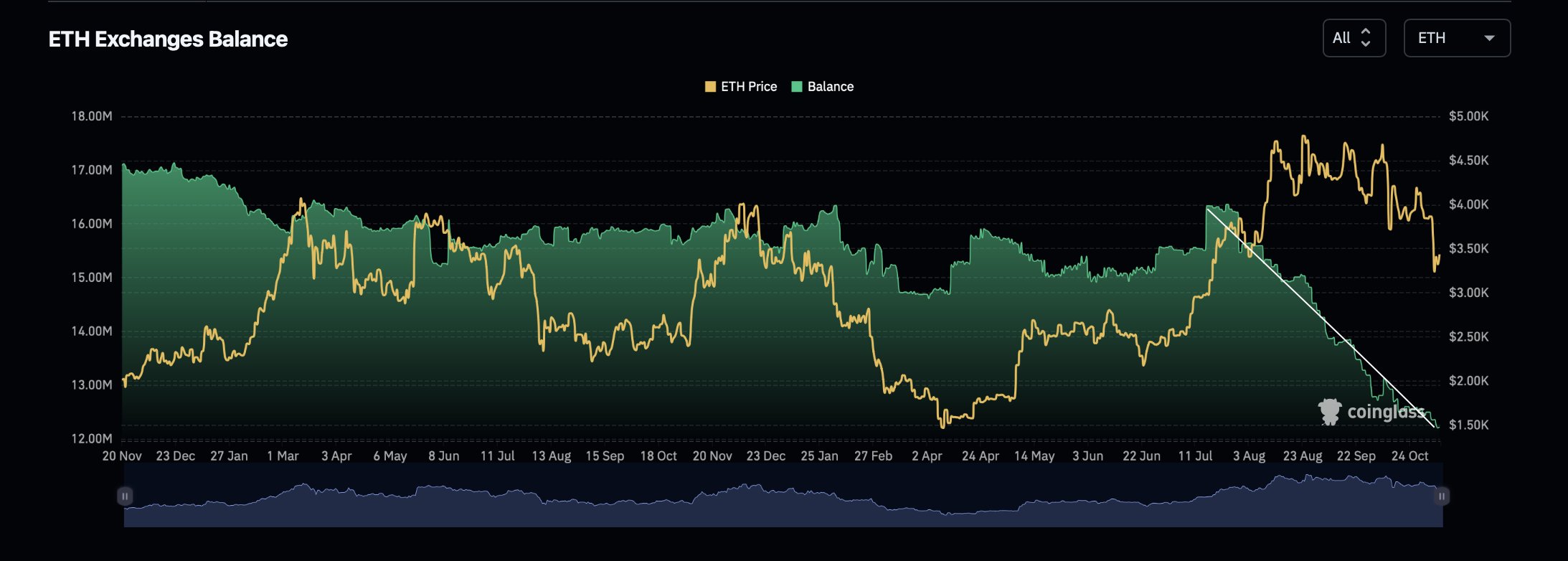Toggle the Balance series via its legend label

point(830,87)
